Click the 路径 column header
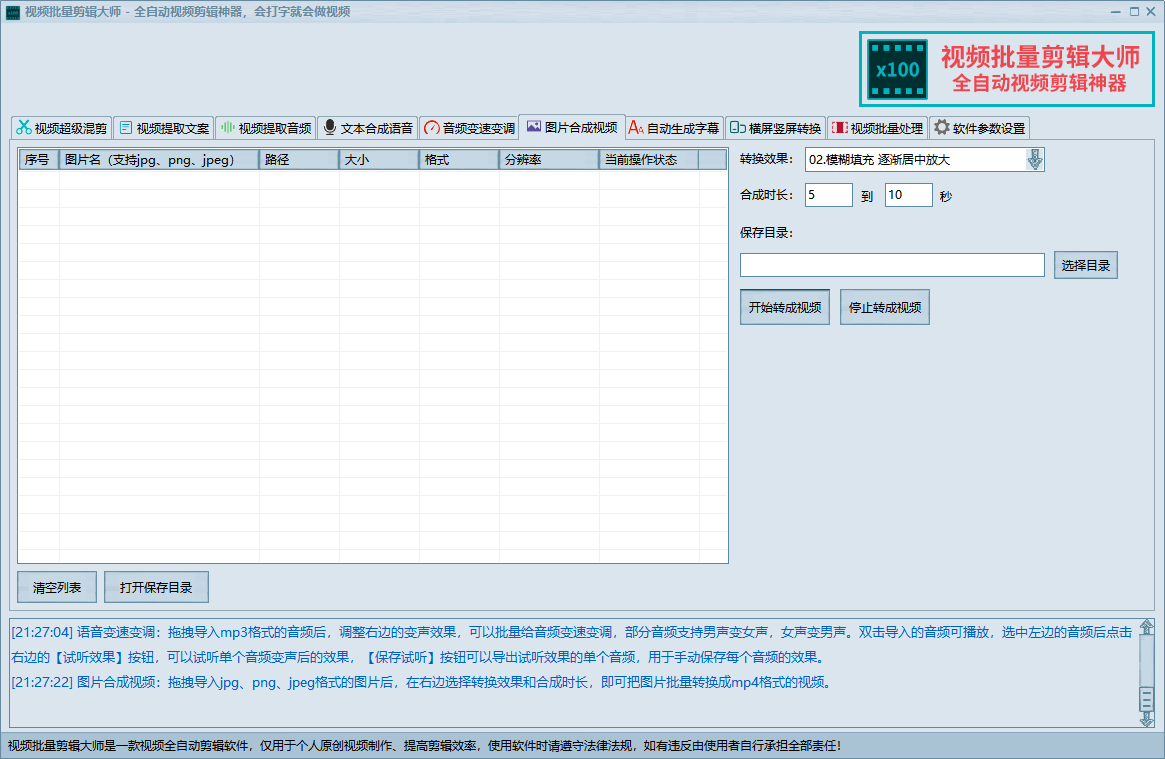The image size is (1165, 759). [299, 160]
